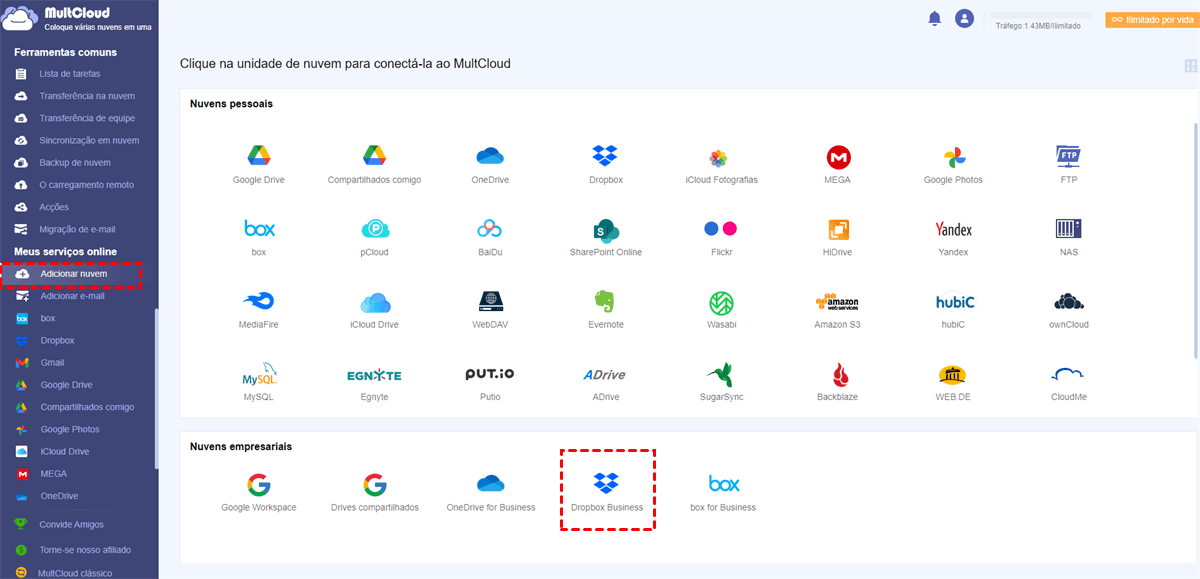This screenshot has height=579, width=1200.
Task: Switch to MultCloud clássico
Action: click(x=75, y=573)
